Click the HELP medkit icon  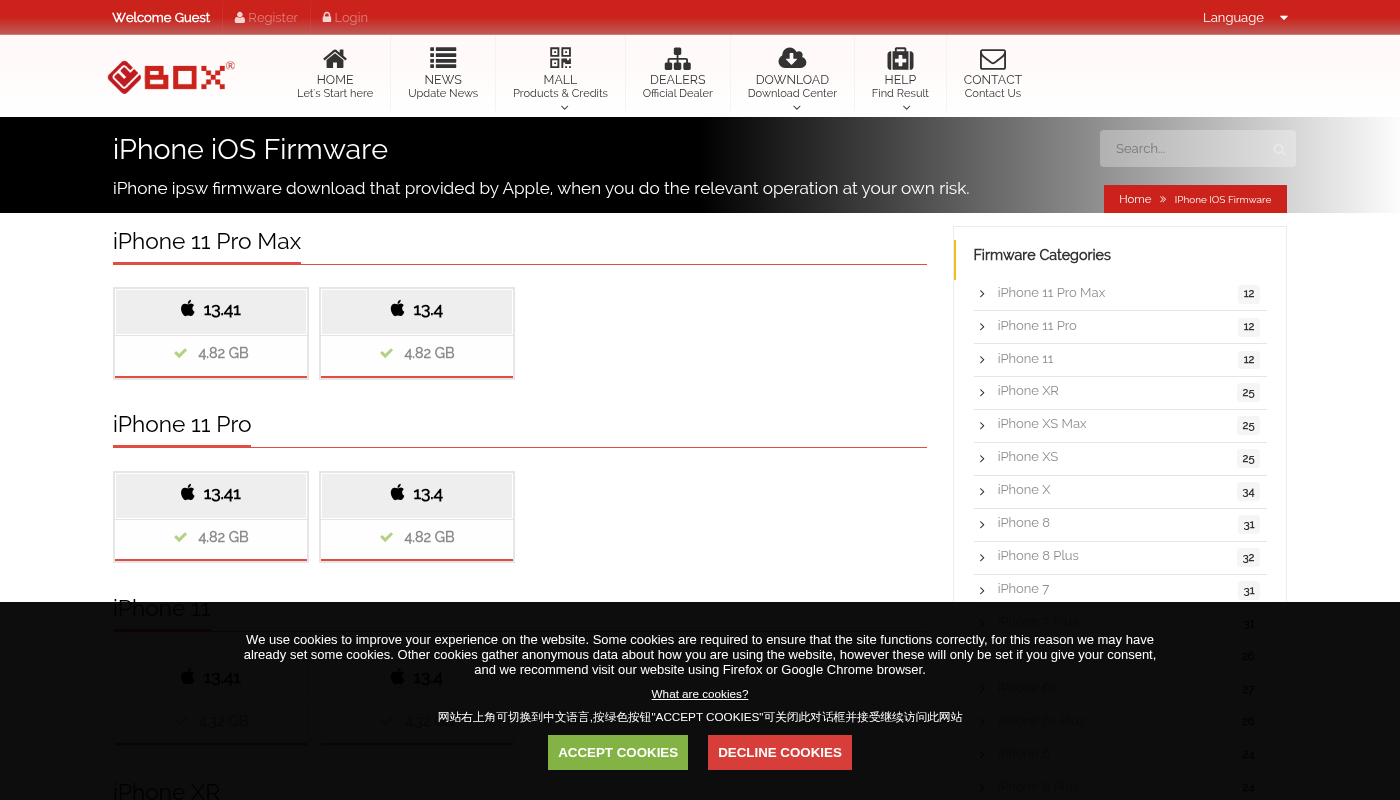pos(900,58)
